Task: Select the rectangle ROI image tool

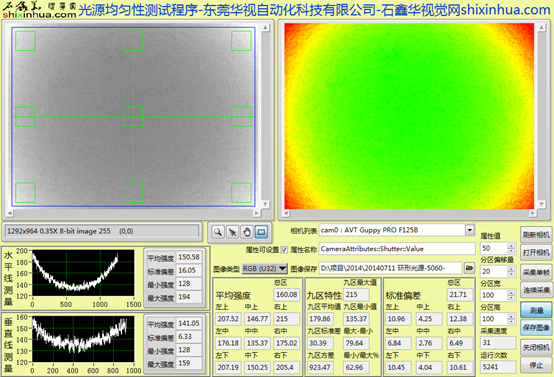Action: (x=261, y=232)
